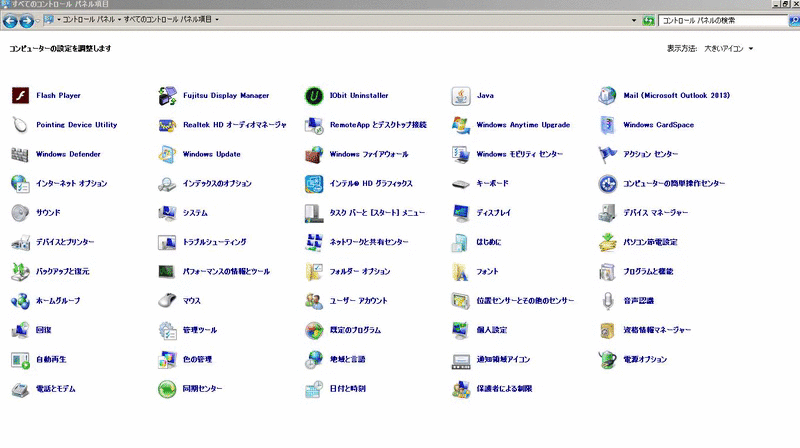Viewport: 800px width, 448px height.
Task: Open インテル HD グラフィックス icon
Action: click(x=314, y=184)
